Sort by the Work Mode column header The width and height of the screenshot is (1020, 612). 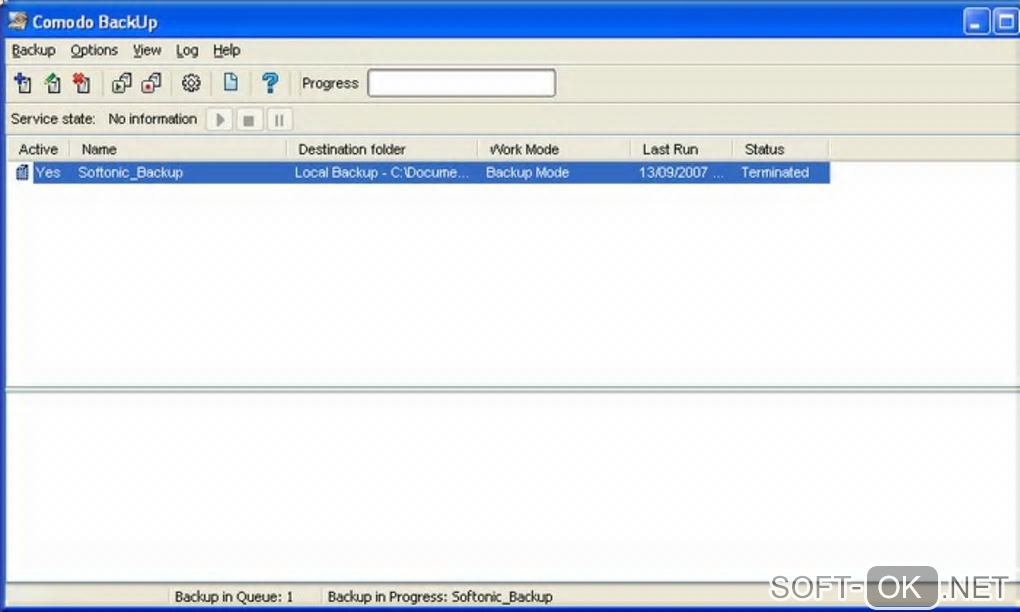(x=554, y=149)
